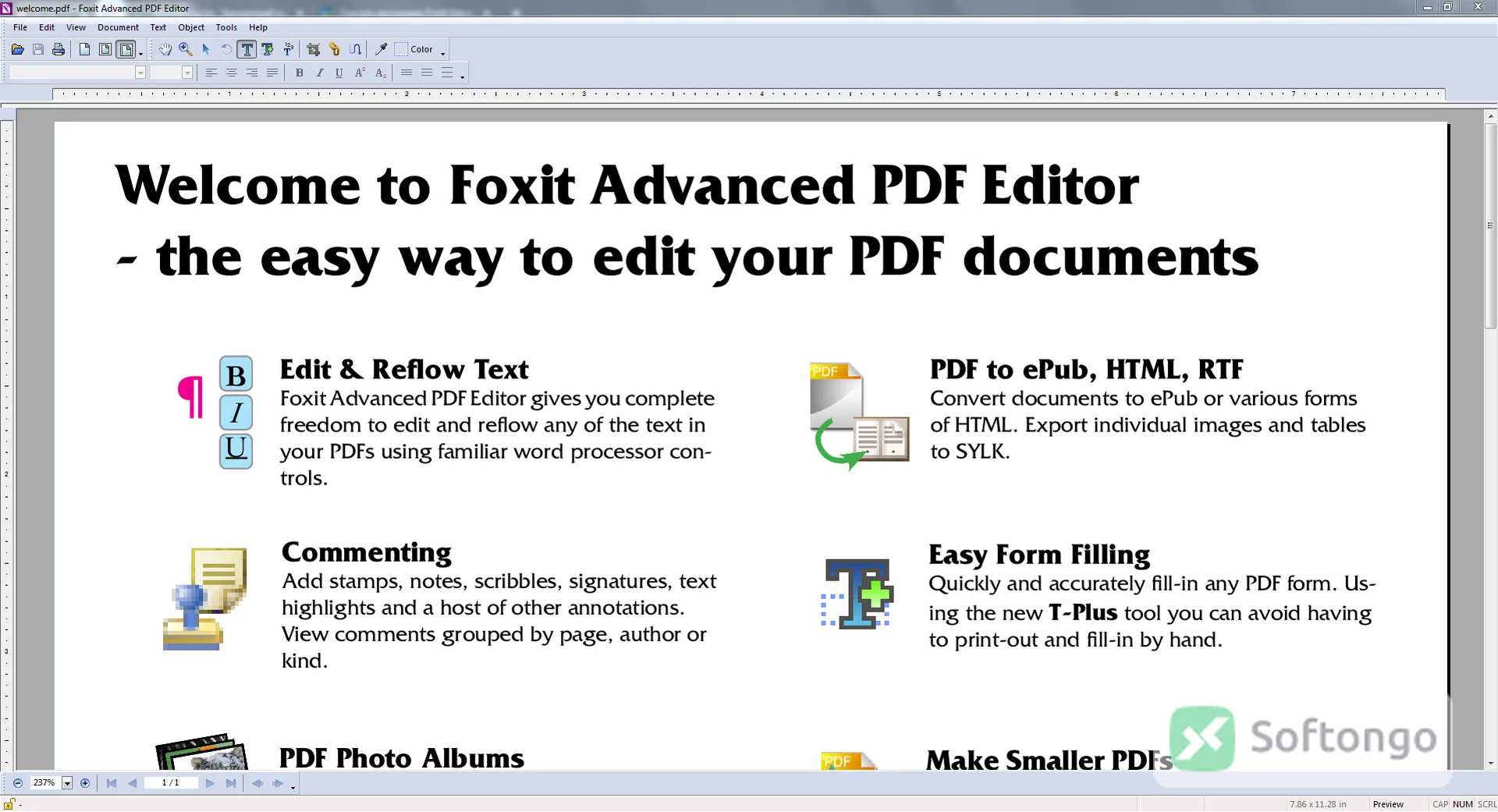Go to the next page arrow
The width and height of the screenshot is (1498, 812).
pos(210,783)
